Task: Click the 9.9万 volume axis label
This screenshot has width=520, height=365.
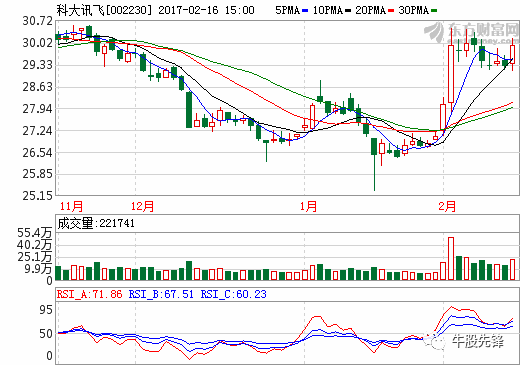Action: [38, 268]
